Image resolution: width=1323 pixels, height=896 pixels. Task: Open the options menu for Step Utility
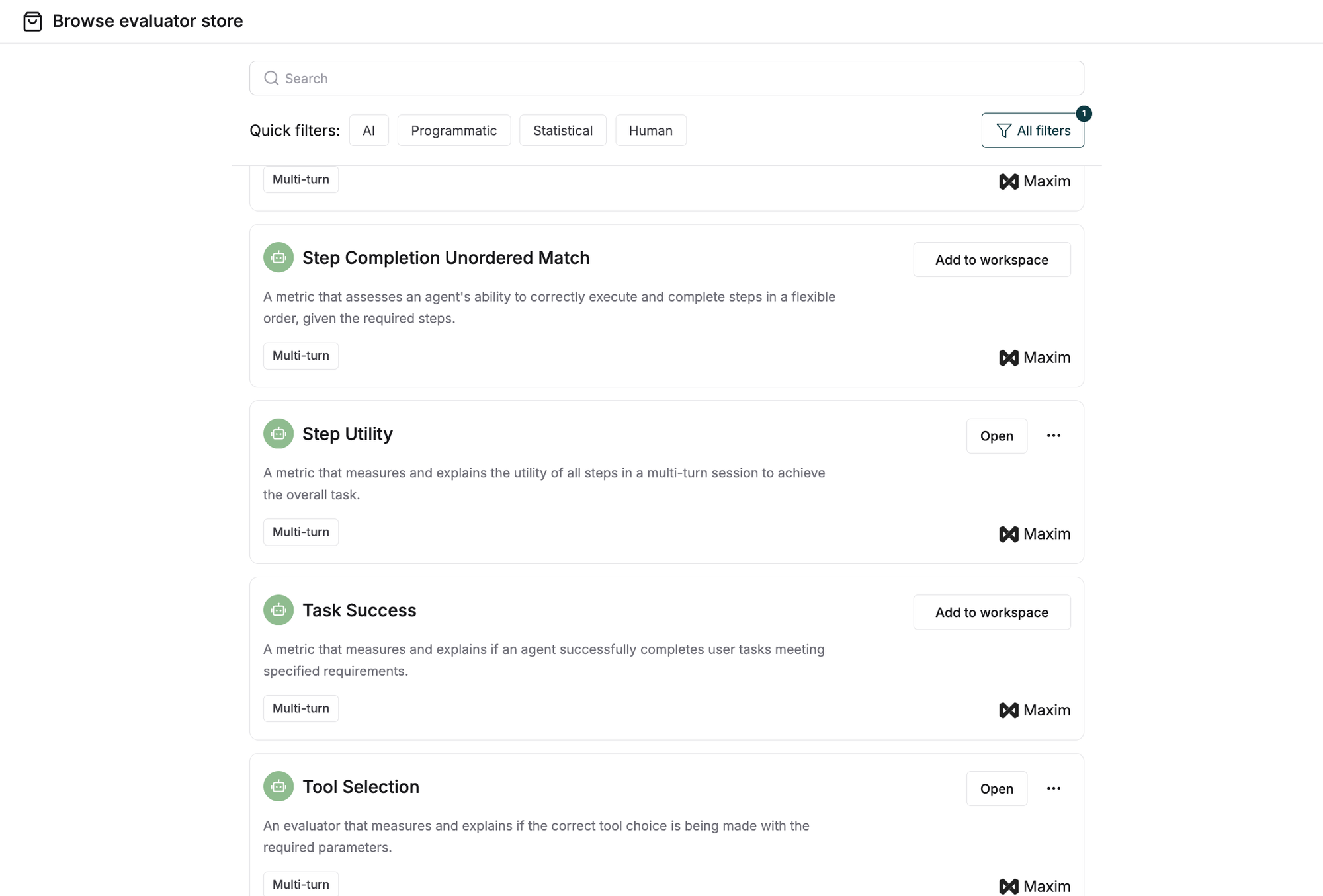click(1054, 436)
